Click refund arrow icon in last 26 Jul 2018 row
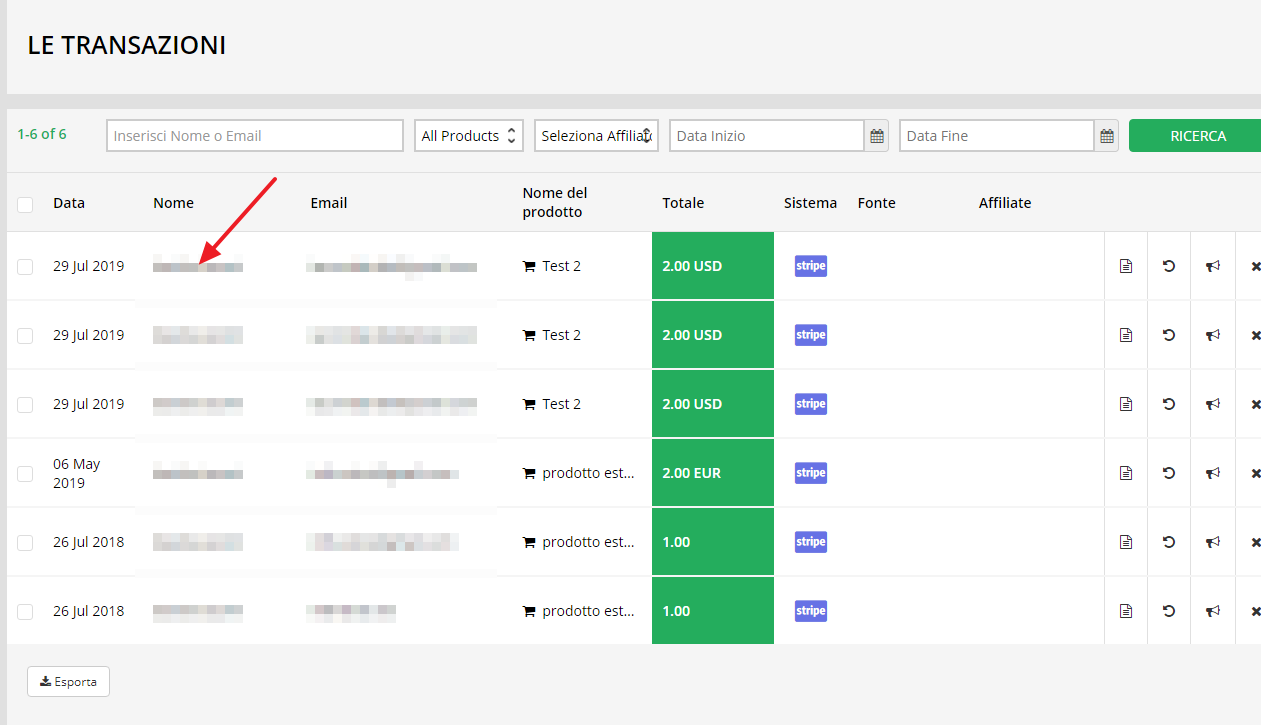Viewport: 1261px width, 725px height. (1169, 611)
